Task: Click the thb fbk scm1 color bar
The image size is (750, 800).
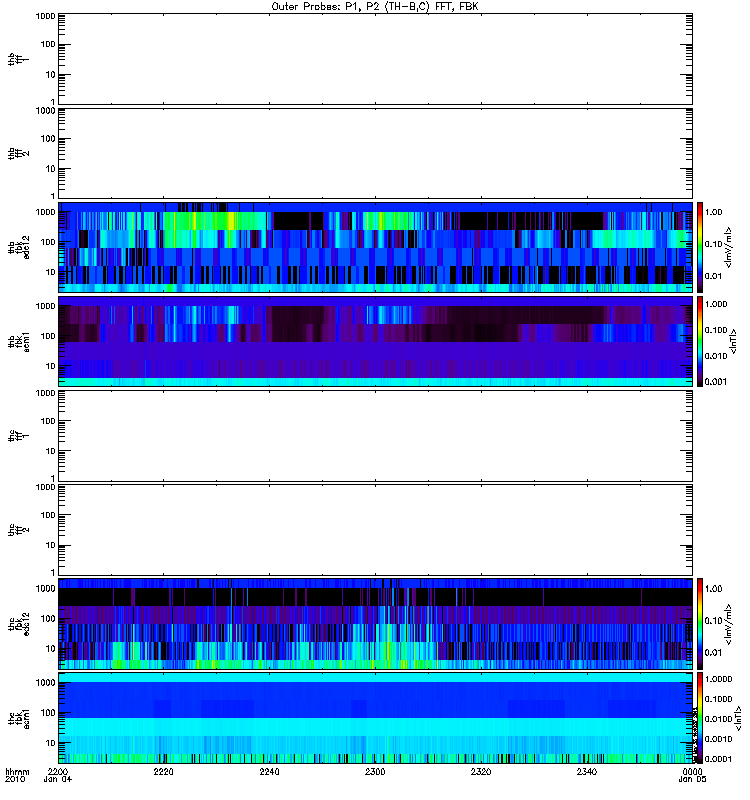Action: point(700,341)
